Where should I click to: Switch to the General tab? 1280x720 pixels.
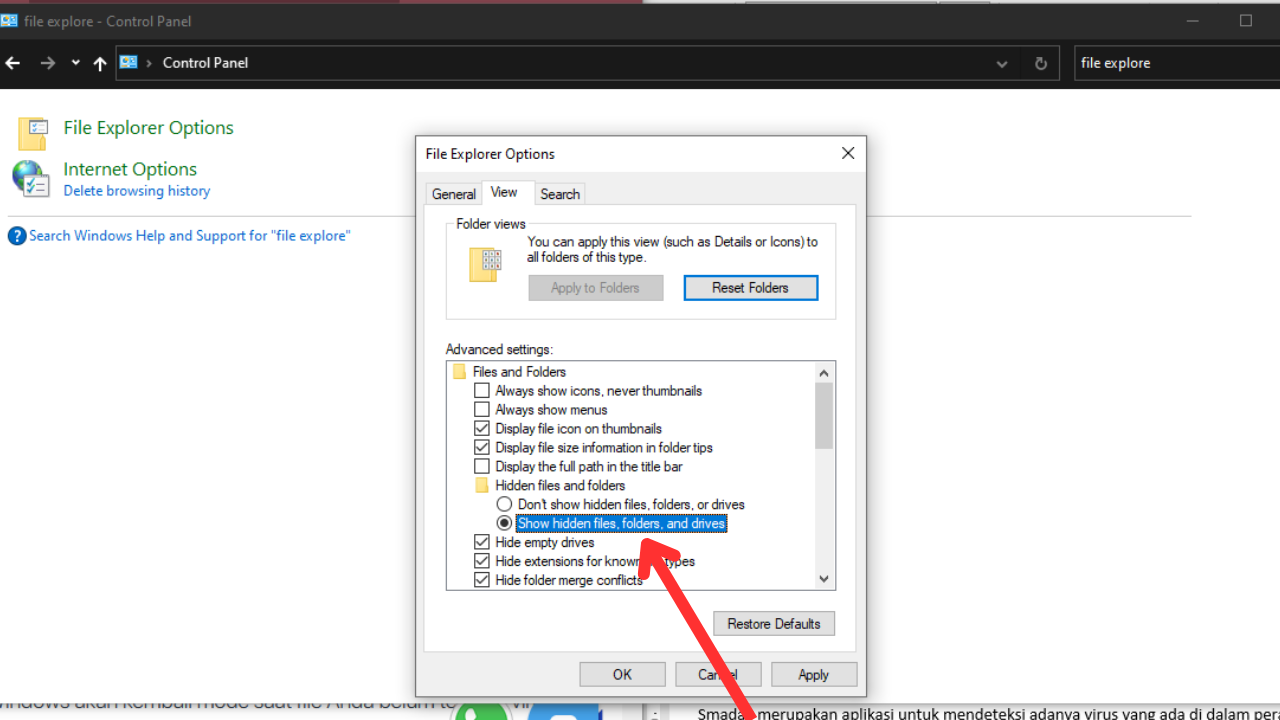click(x=454, y=194)
